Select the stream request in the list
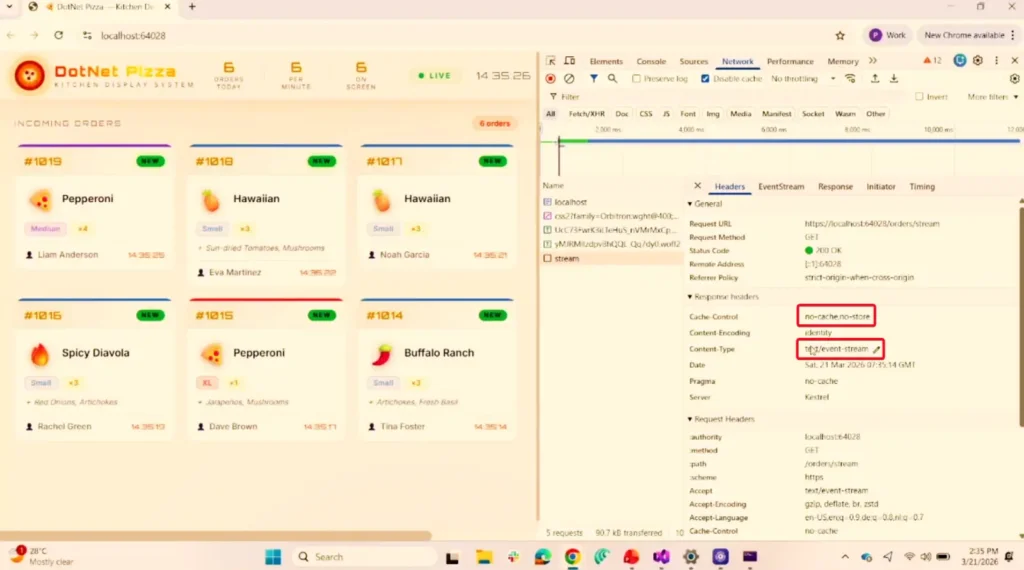Image resolution: width=1024 pixels, height=570 pixels. 566,259
